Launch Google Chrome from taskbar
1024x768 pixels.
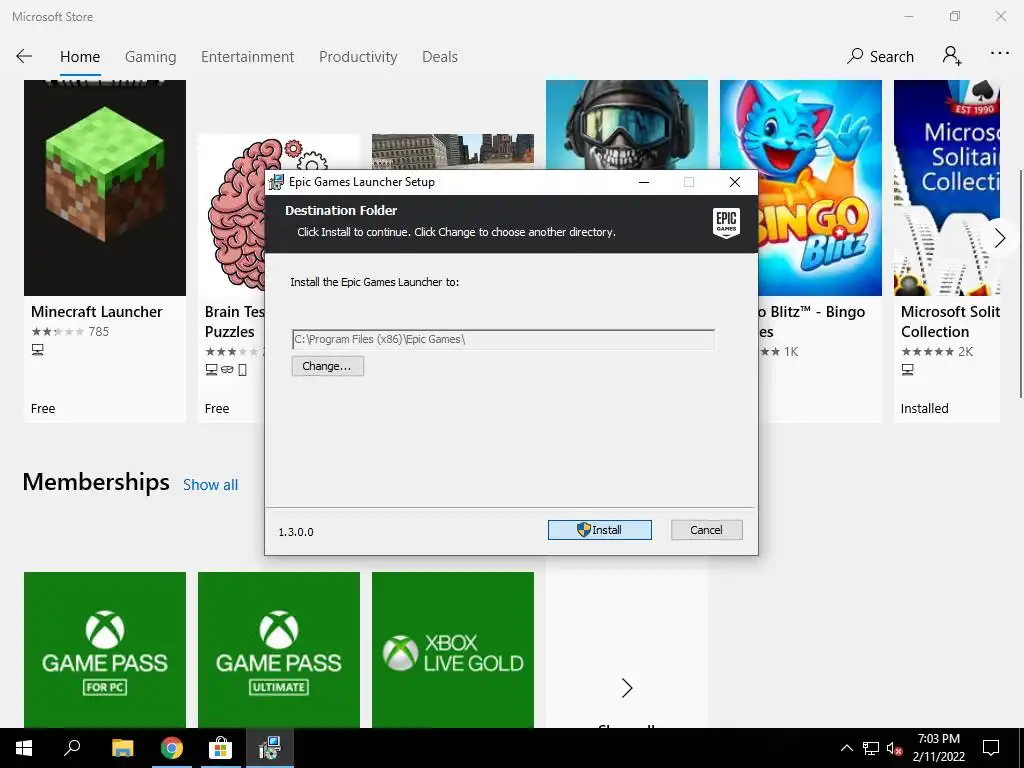(172, 748)
